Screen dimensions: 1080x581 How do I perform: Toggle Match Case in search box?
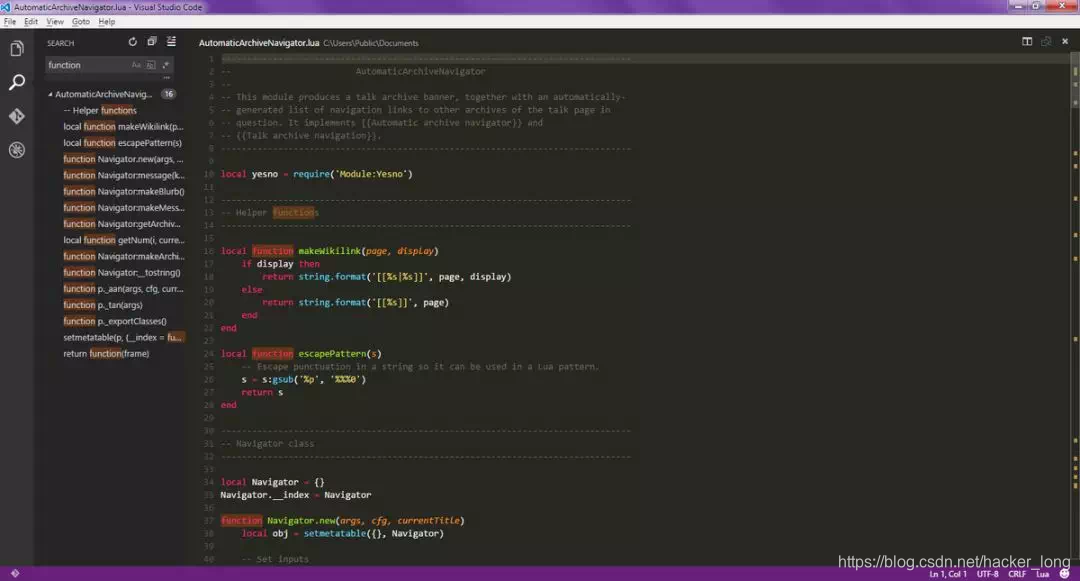click(136, 65)
